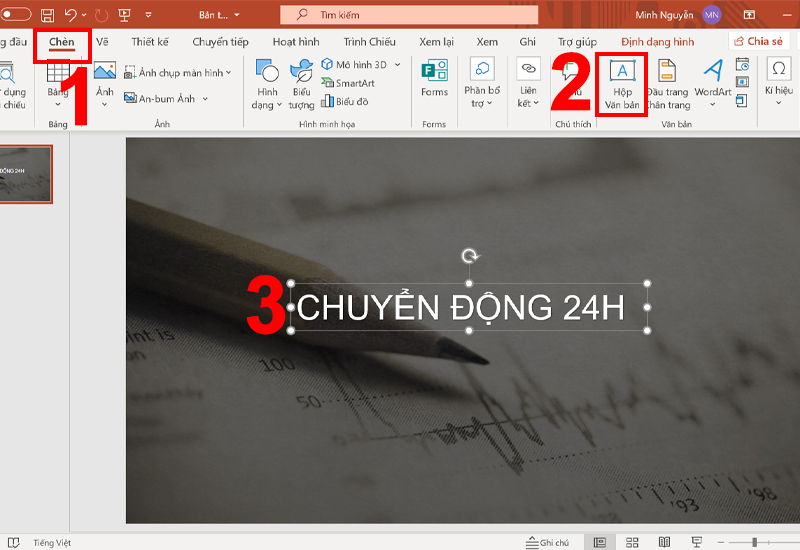Insert object icon in Văn bản group
The width and height of the screenshot is (800, 550).
point(741,101)
